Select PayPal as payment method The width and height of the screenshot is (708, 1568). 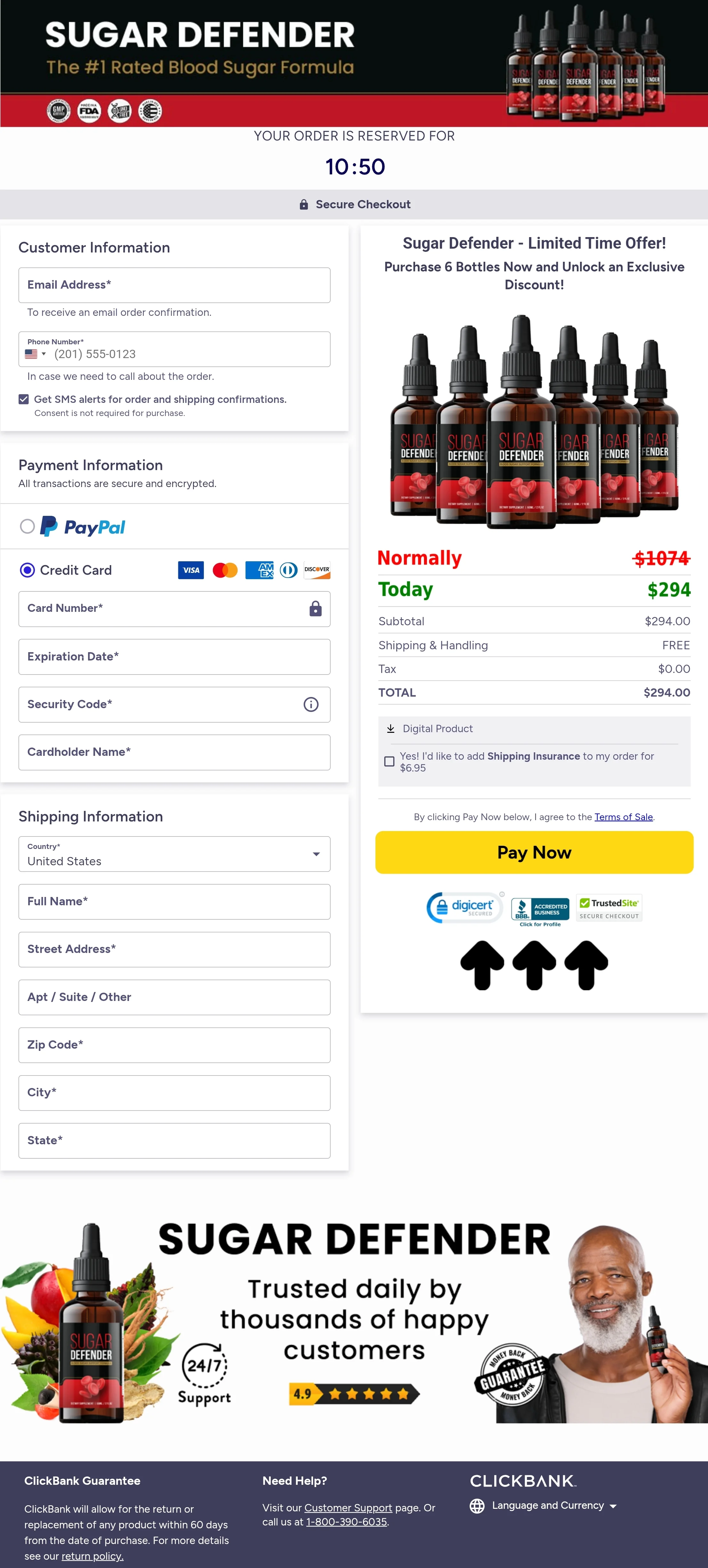(x=27, y=526)
